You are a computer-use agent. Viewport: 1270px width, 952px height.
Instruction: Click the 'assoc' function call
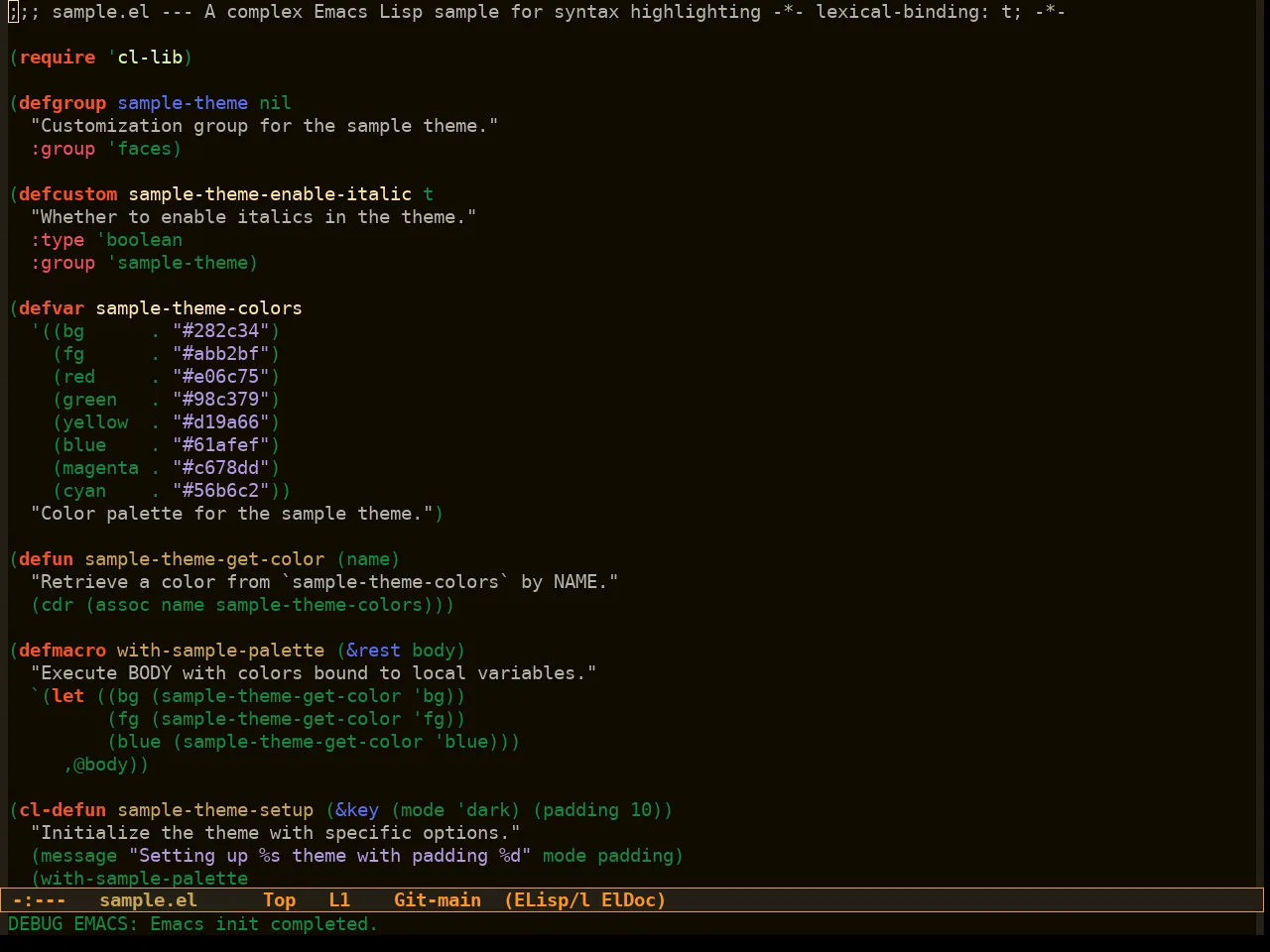(x=122, y=605)
